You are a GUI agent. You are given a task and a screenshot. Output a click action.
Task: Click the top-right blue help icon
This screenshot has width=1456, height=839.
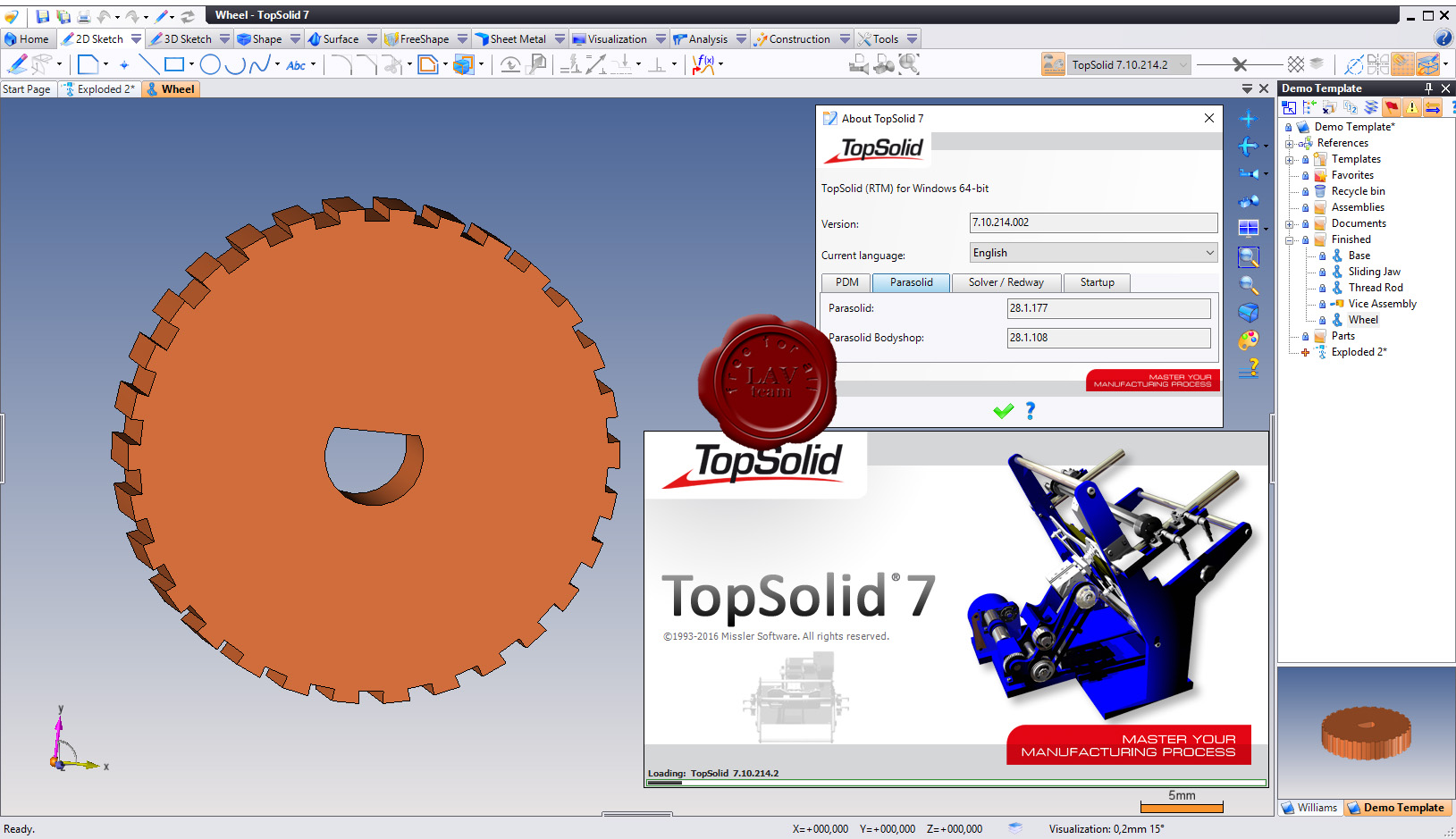[1443, 38]
